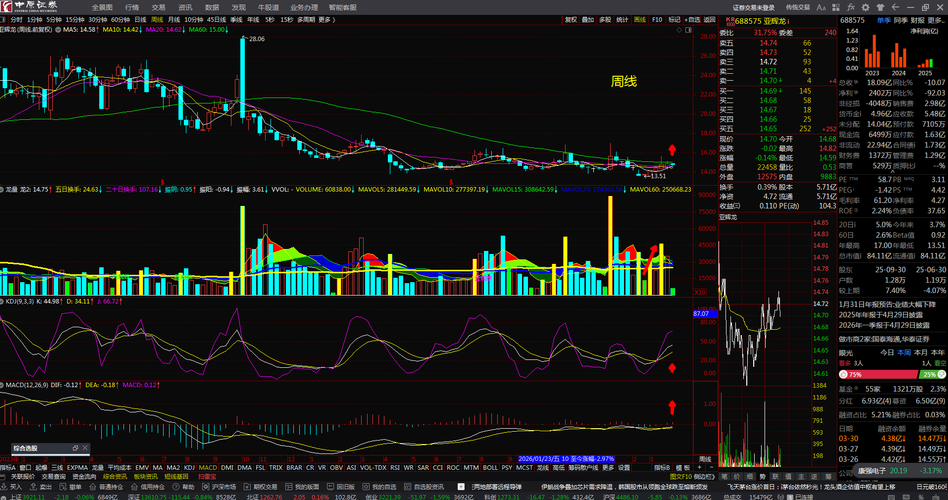Click the skin shirt icon
Screen dimensions: 948x500
tap(881, 7)
